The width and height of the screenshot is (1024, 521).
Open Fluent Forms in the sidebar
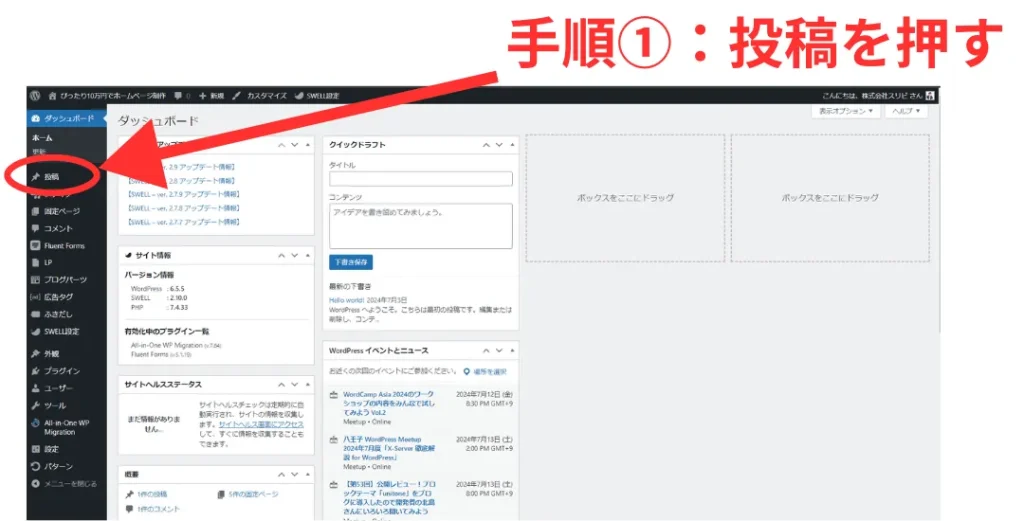coord(64,245)
